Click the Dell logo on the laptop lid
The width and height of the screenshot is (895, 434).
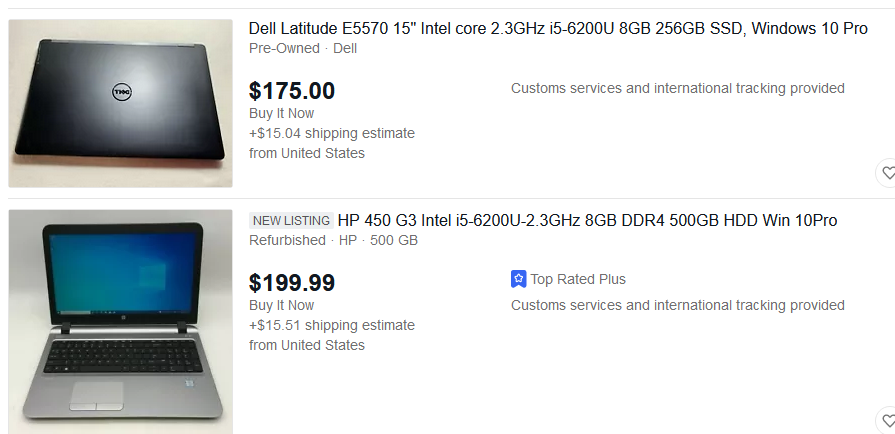[x=121, y=92]
